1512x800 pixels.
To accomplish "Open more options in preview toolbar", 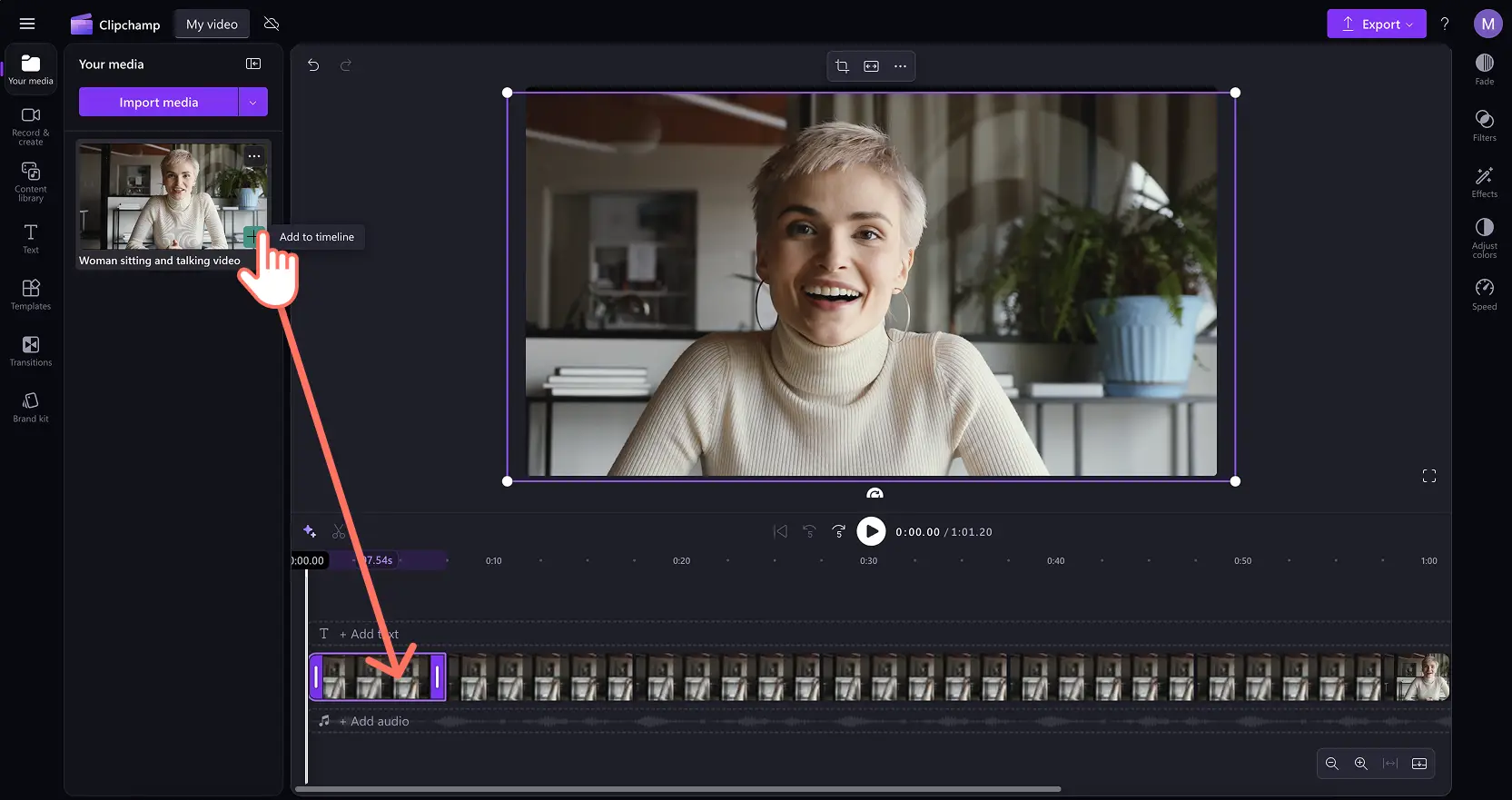I will pyautogui.click(x=900, y=66).
